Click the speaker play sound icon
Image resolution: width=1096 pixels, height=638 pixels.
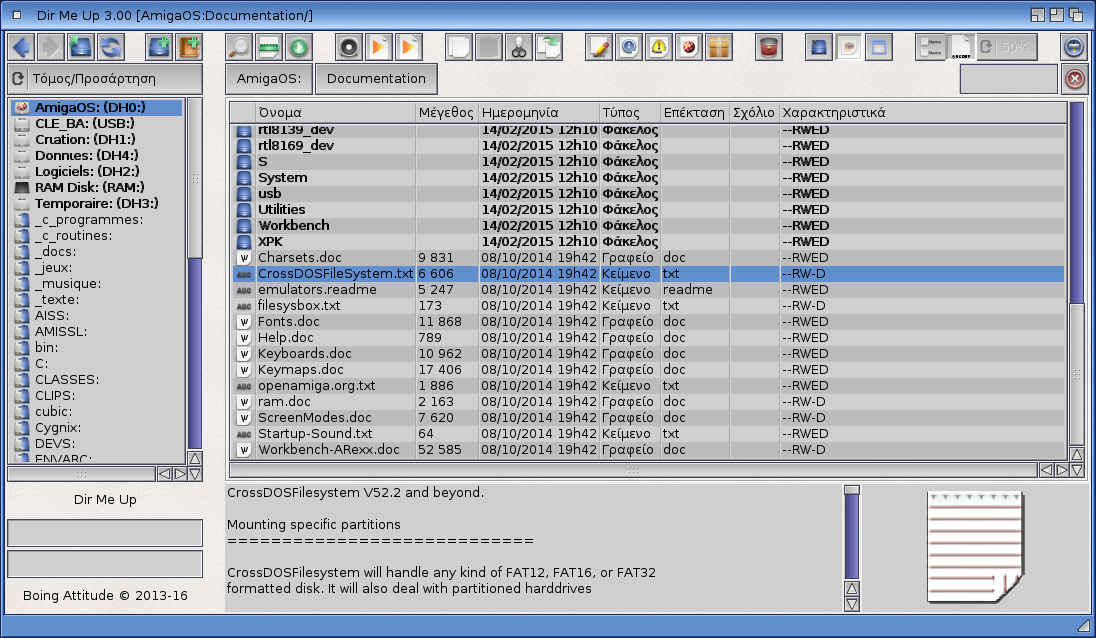click(x=348, y=47)
